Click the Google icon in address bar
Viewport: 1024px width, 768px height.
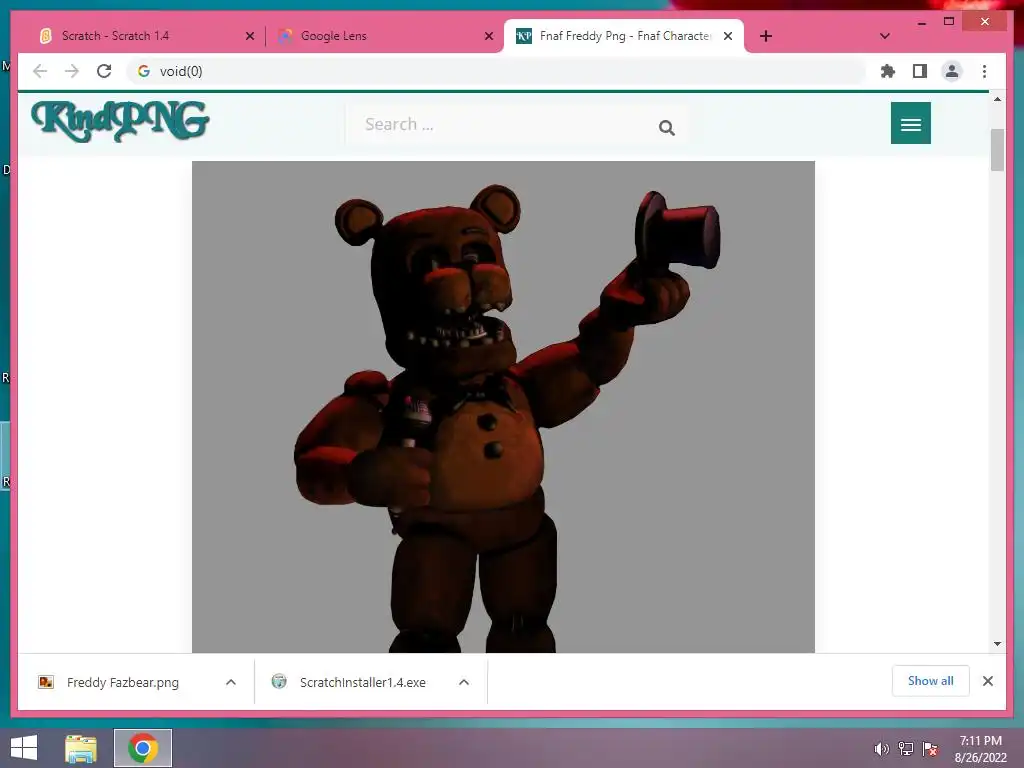coord(144,71)
